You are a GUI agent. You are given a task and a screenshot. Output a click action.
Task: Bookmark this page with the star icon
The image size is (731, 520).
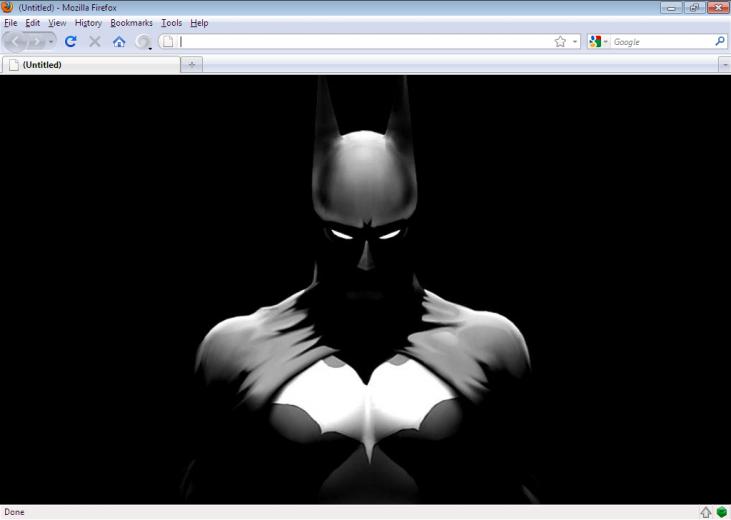coord(560,42)
